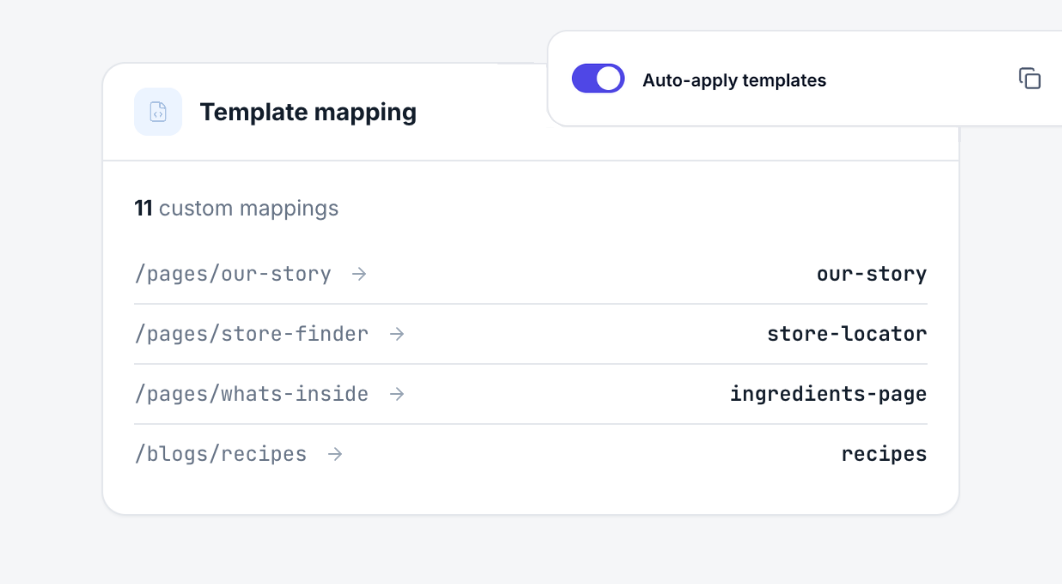The image size is (1062, 584).
Task: Click the copy icon beside Auto-apply templates
Action: click(1029, 79)
